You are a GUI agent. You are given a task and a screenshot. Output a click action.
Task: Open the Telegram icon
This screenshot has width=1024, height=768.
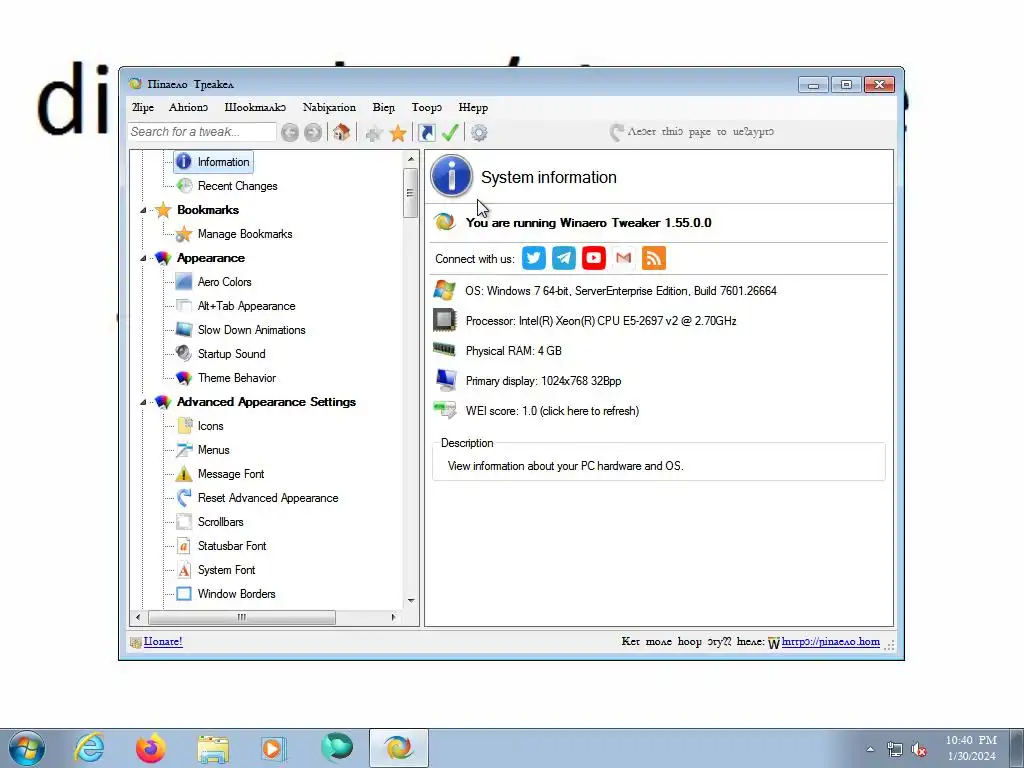564,258
